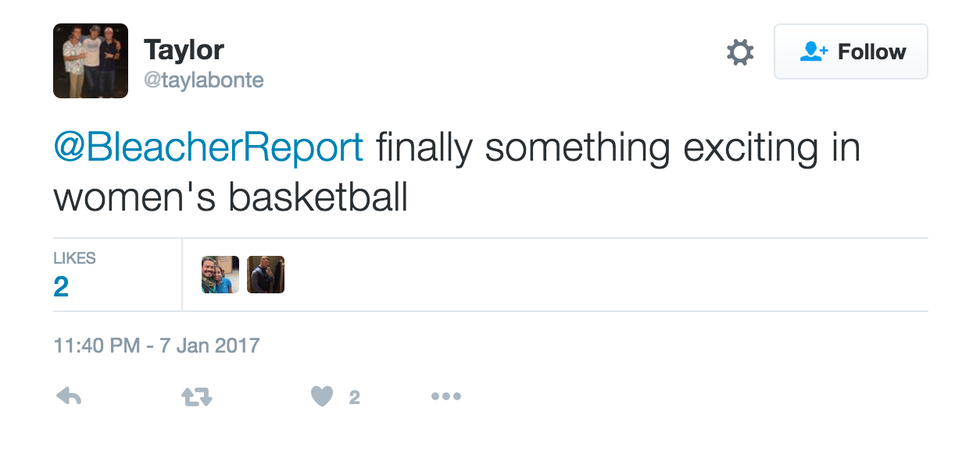The height and width of the screenshot is (454, 980).
Task: Click the LIKES label
Action: tap(75, 258)
